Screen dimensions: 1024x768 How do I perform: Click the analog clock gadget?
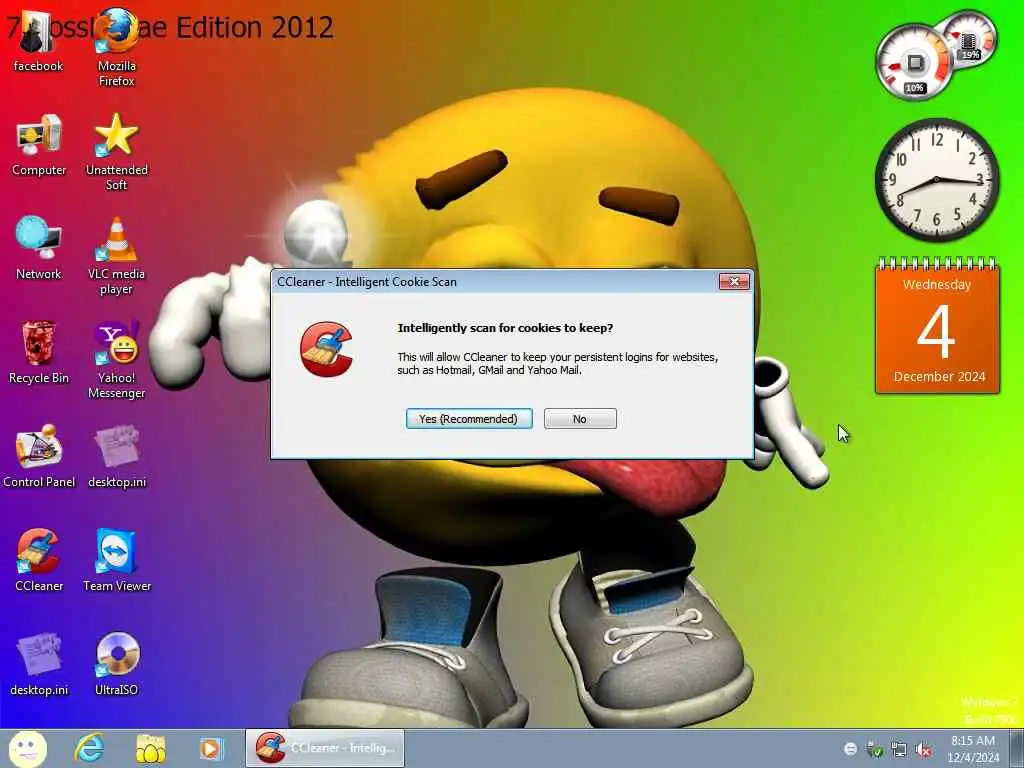(936, 180)
